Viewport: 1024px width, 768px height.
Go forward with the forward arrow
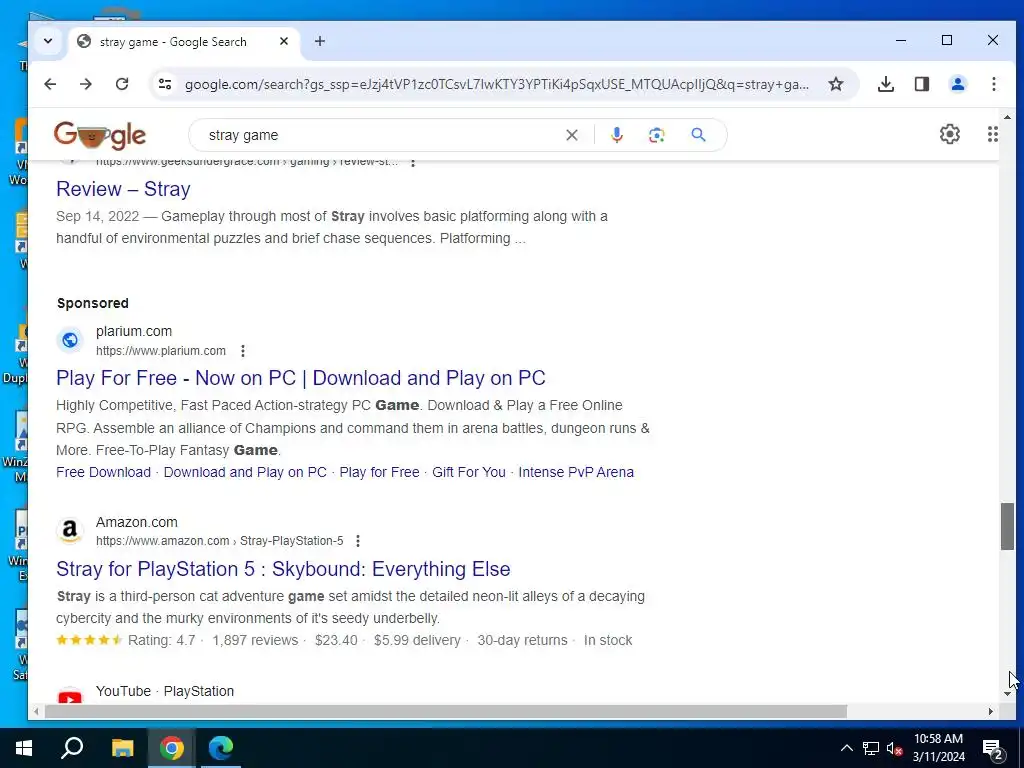(x=86, y=84)
